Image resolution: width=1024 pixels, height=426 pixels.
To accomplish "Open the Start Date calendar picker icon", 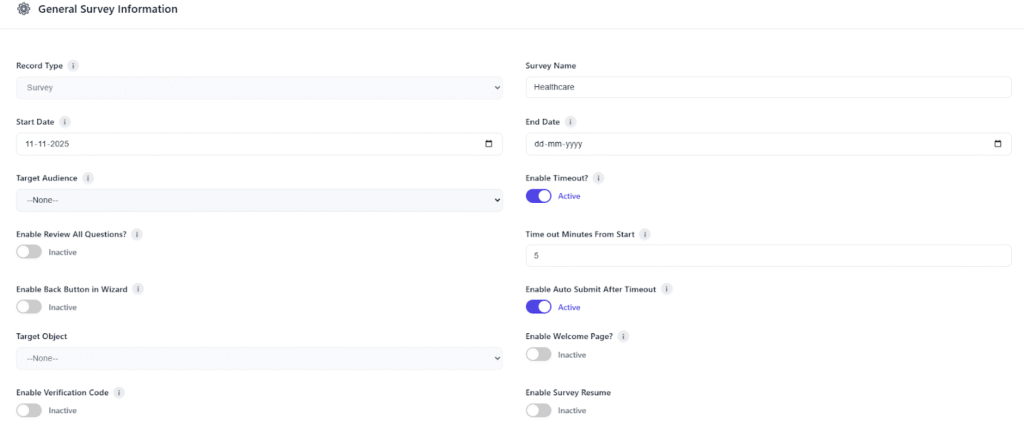I will click(488, 144).
